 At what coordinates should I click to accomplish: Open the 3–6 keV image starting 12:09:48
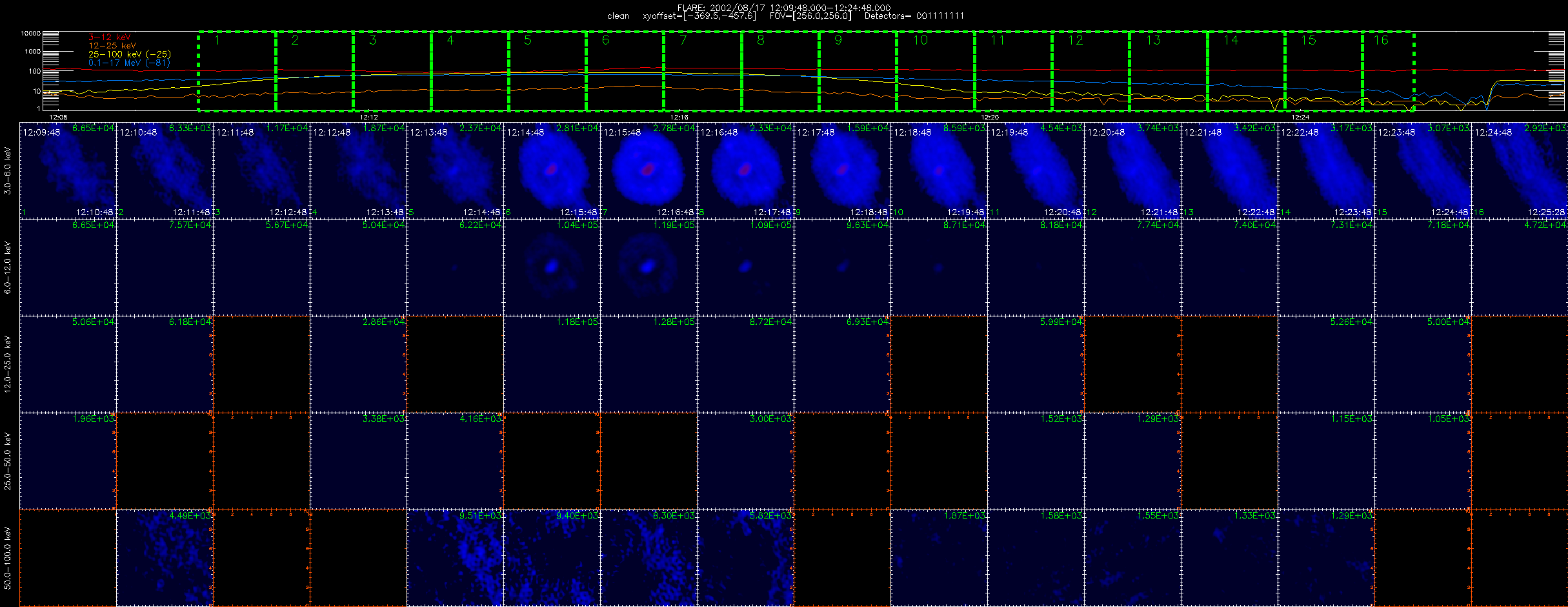coord(68,170)
